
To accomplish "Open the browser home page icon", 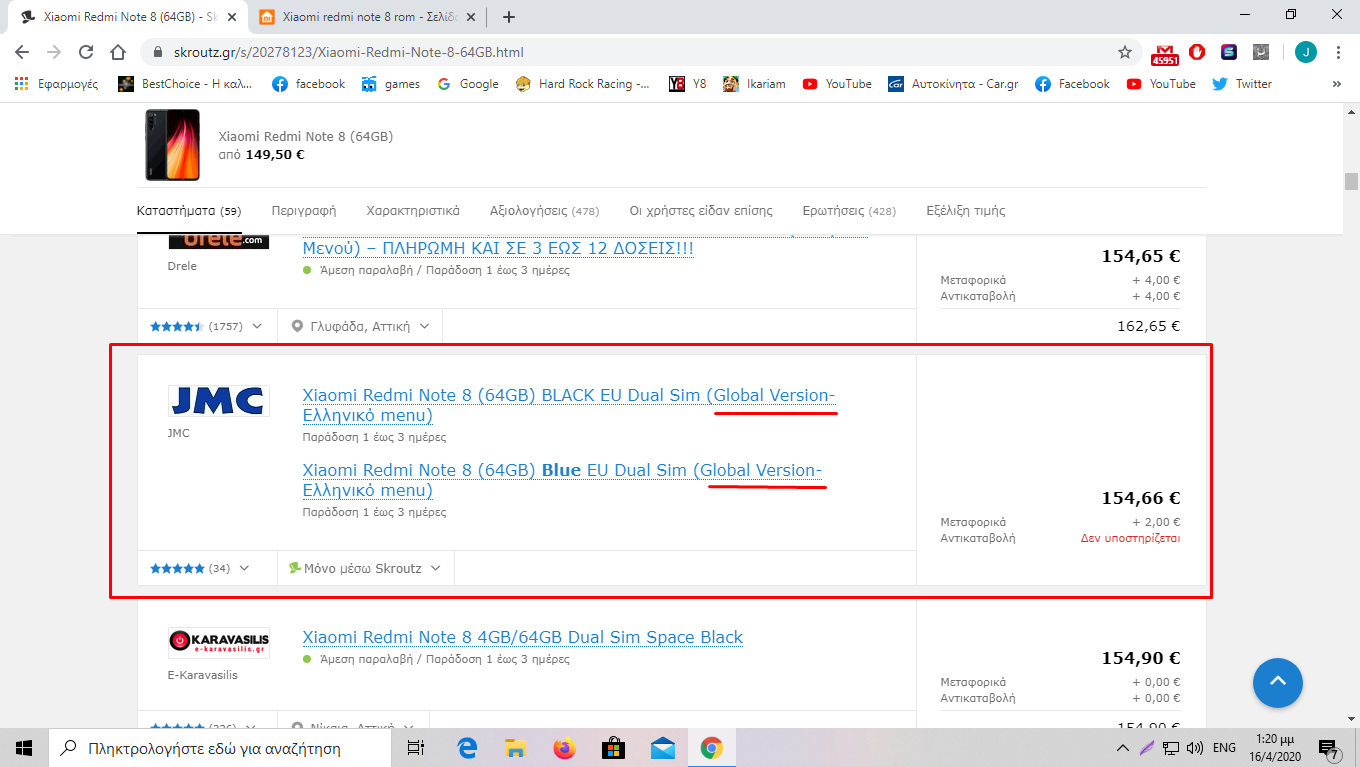I will pos(118,52).
